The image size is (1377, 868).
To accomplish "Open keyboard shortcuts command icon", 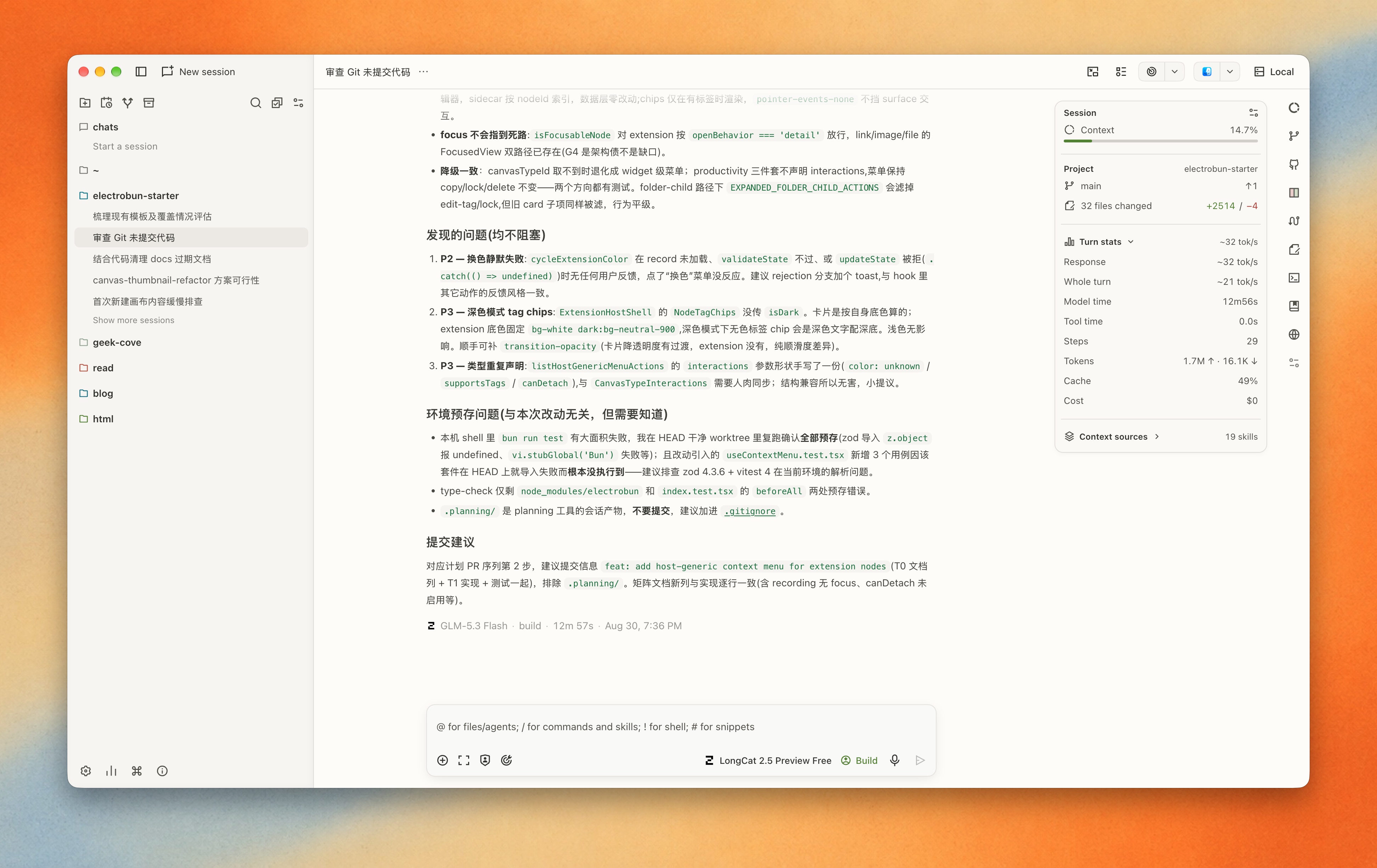I will [x=137, y=771].
